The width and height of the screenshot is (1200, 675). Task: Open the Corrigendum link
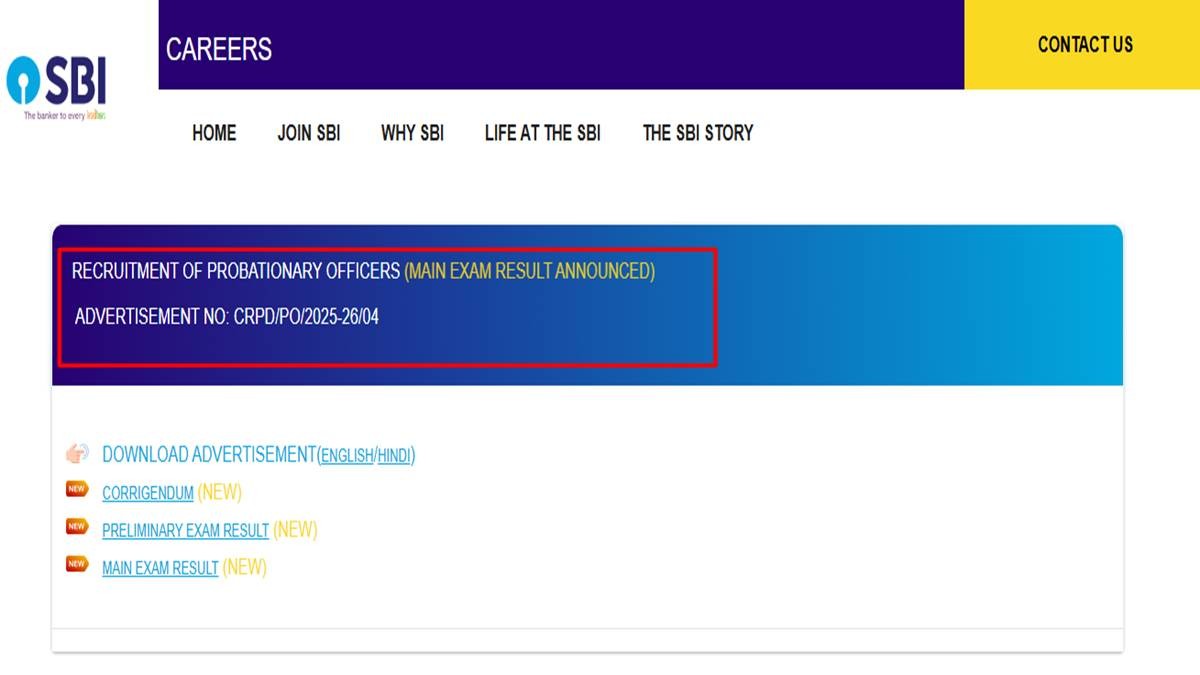pyautogui.click(x=147, y=494)
